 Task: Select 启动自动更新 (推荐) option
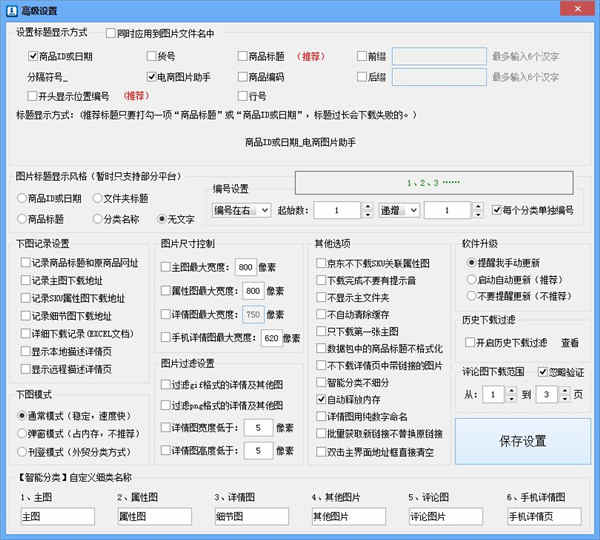point(470,279)
